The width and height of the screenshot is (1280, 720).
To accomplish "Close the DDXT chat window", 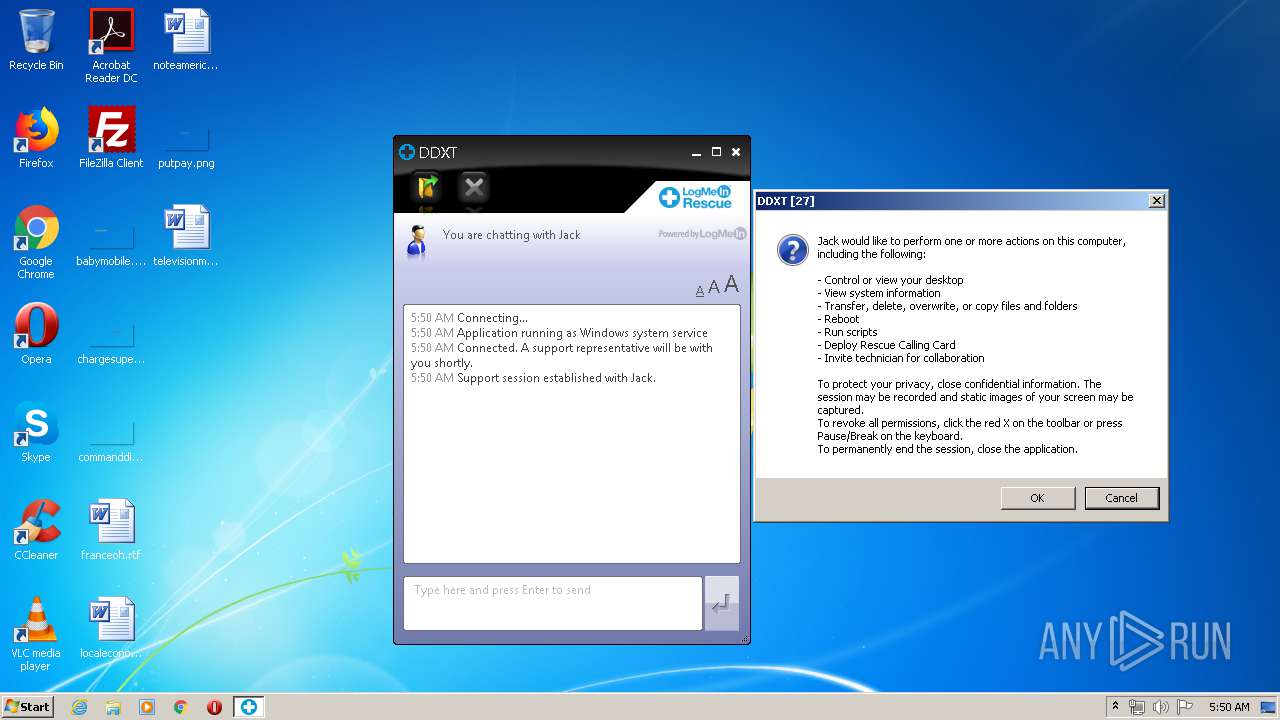I will (x=736, y=152).
